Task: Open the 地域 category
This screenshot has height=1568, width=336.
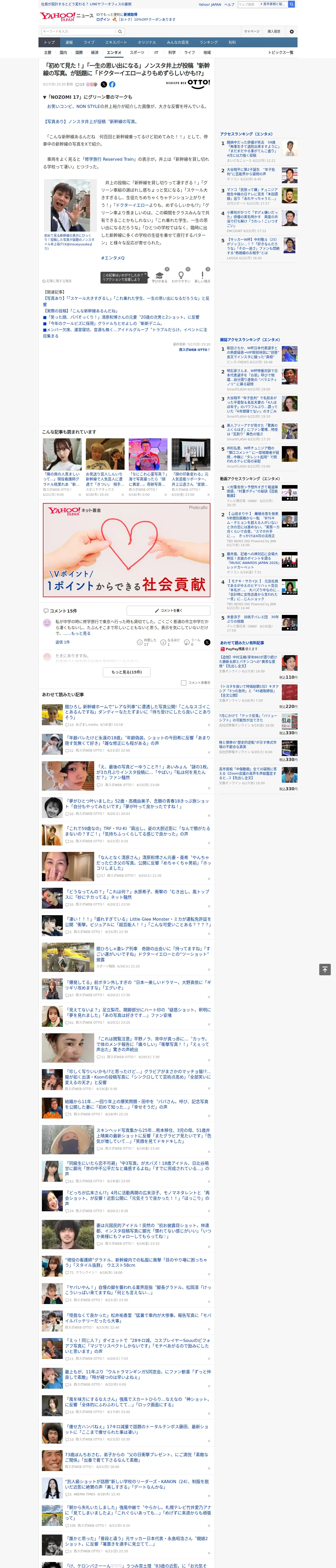Action: pyautogui.click(x=207, y=52)
